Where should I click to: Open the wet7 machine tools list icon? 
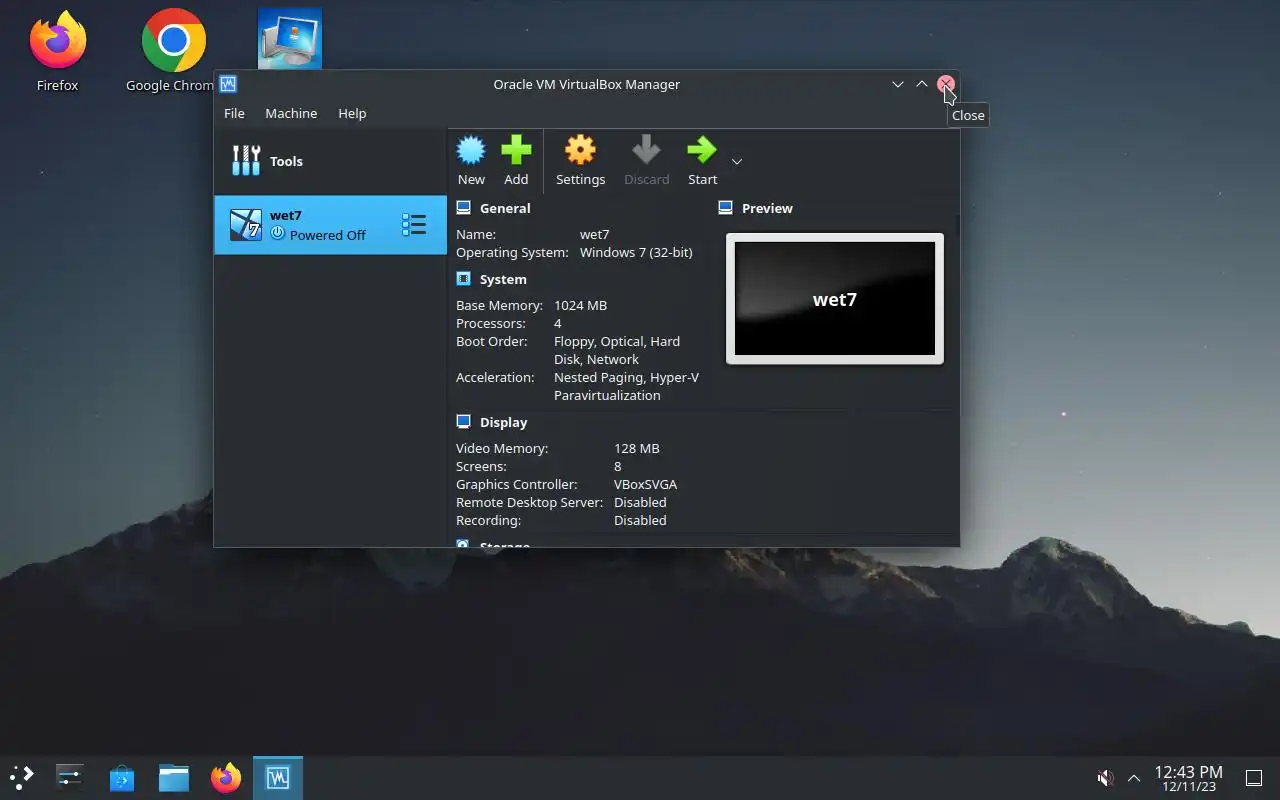click(414, 225)
